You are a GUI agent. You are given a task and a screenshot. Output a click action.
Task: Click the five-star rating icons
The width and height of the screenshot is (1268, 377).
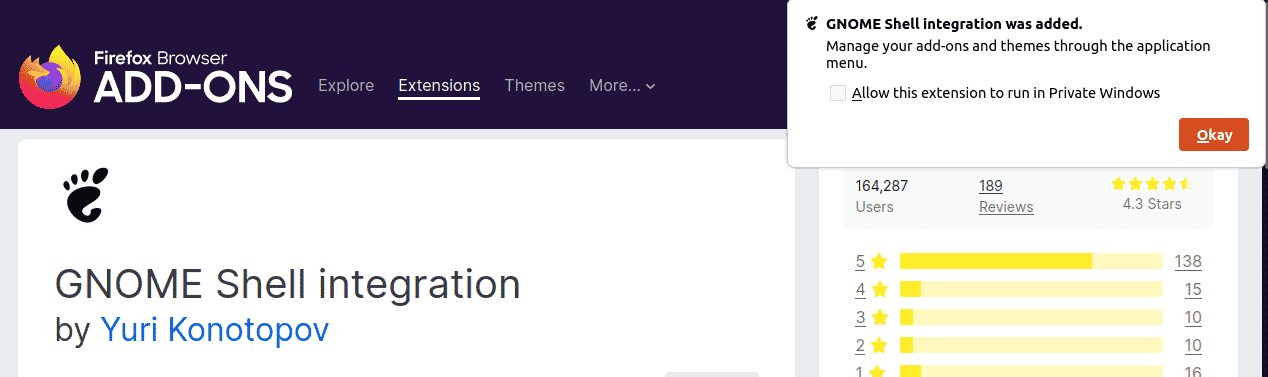pyautogui.click(x=1152, y=184)
